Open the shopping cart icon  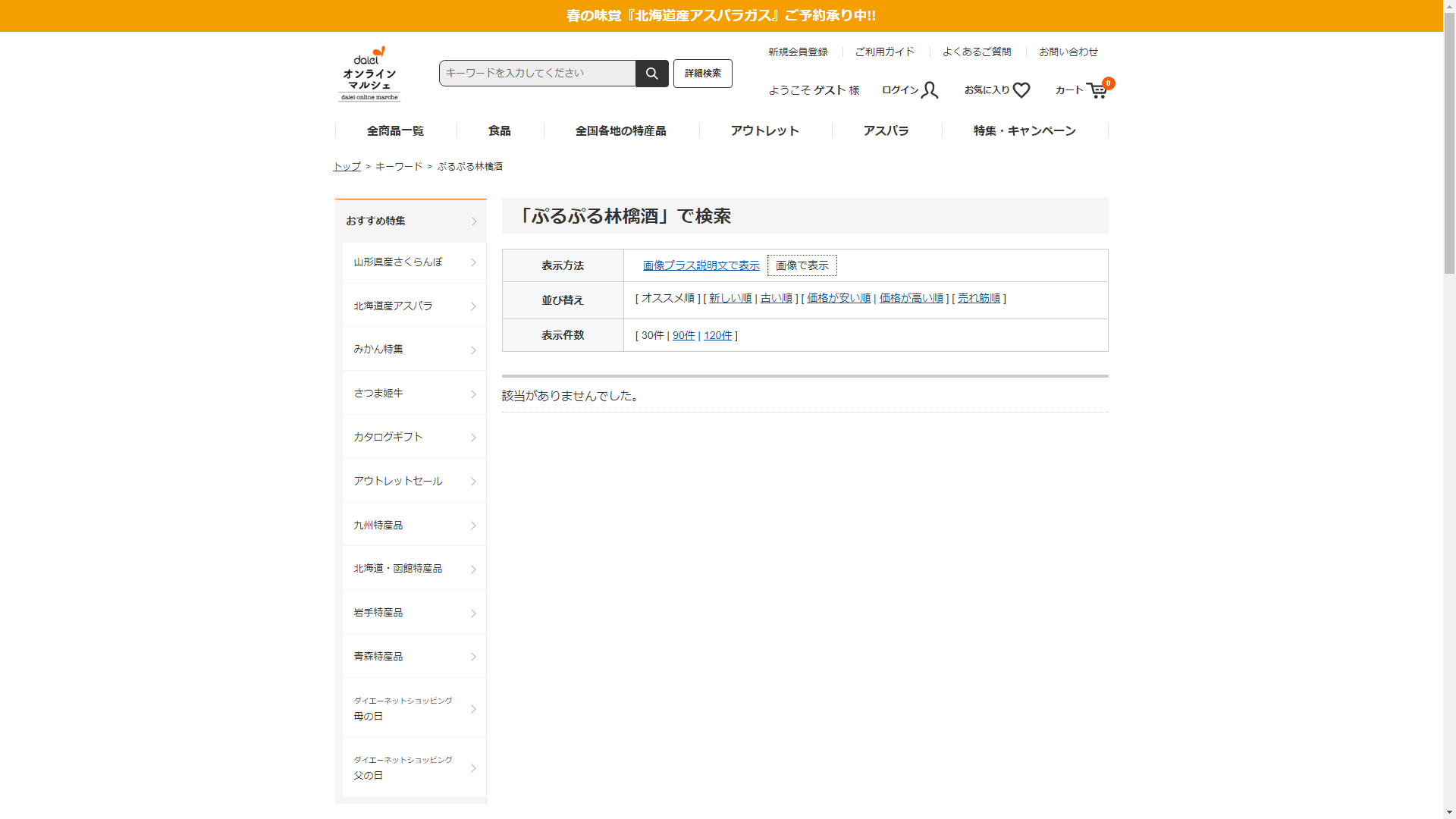pyautogui.click(x=1097, y=90)
